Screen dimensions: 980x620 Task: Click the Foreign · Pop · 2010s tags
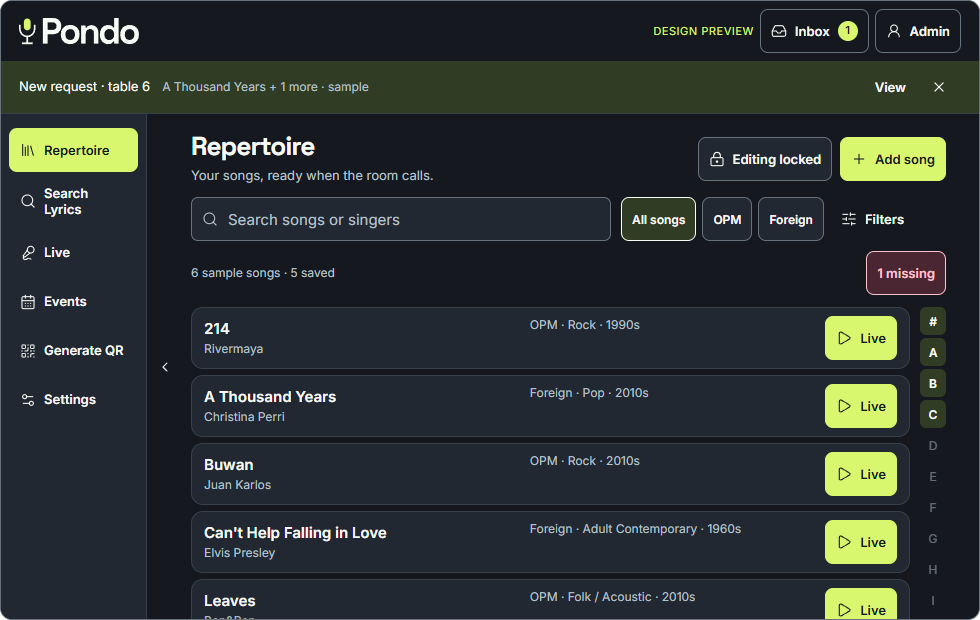pyautogui.click(x=589, y=393)
